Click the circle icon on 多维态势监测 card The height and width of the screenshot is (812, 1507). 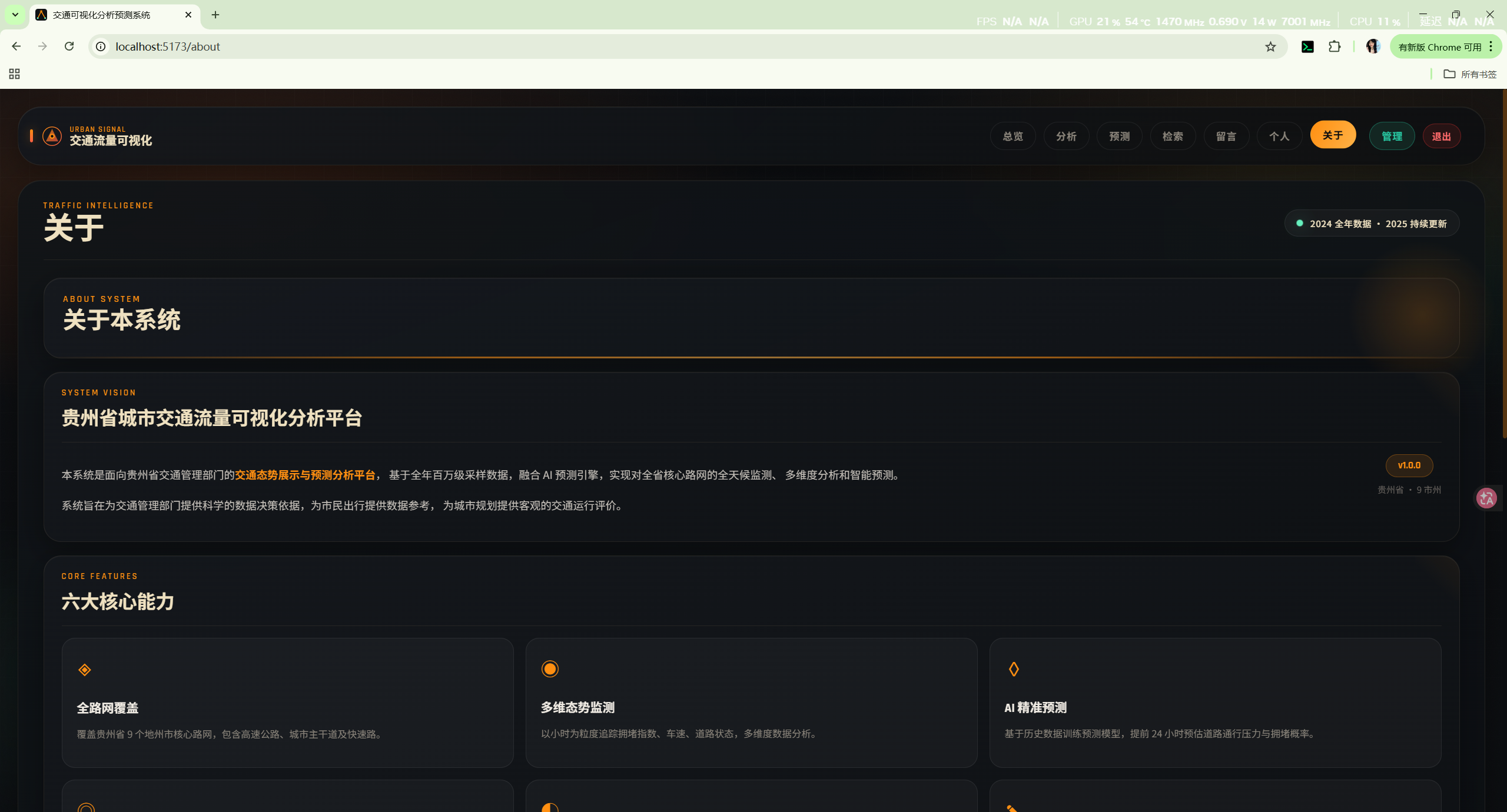(x=550, y=669)
